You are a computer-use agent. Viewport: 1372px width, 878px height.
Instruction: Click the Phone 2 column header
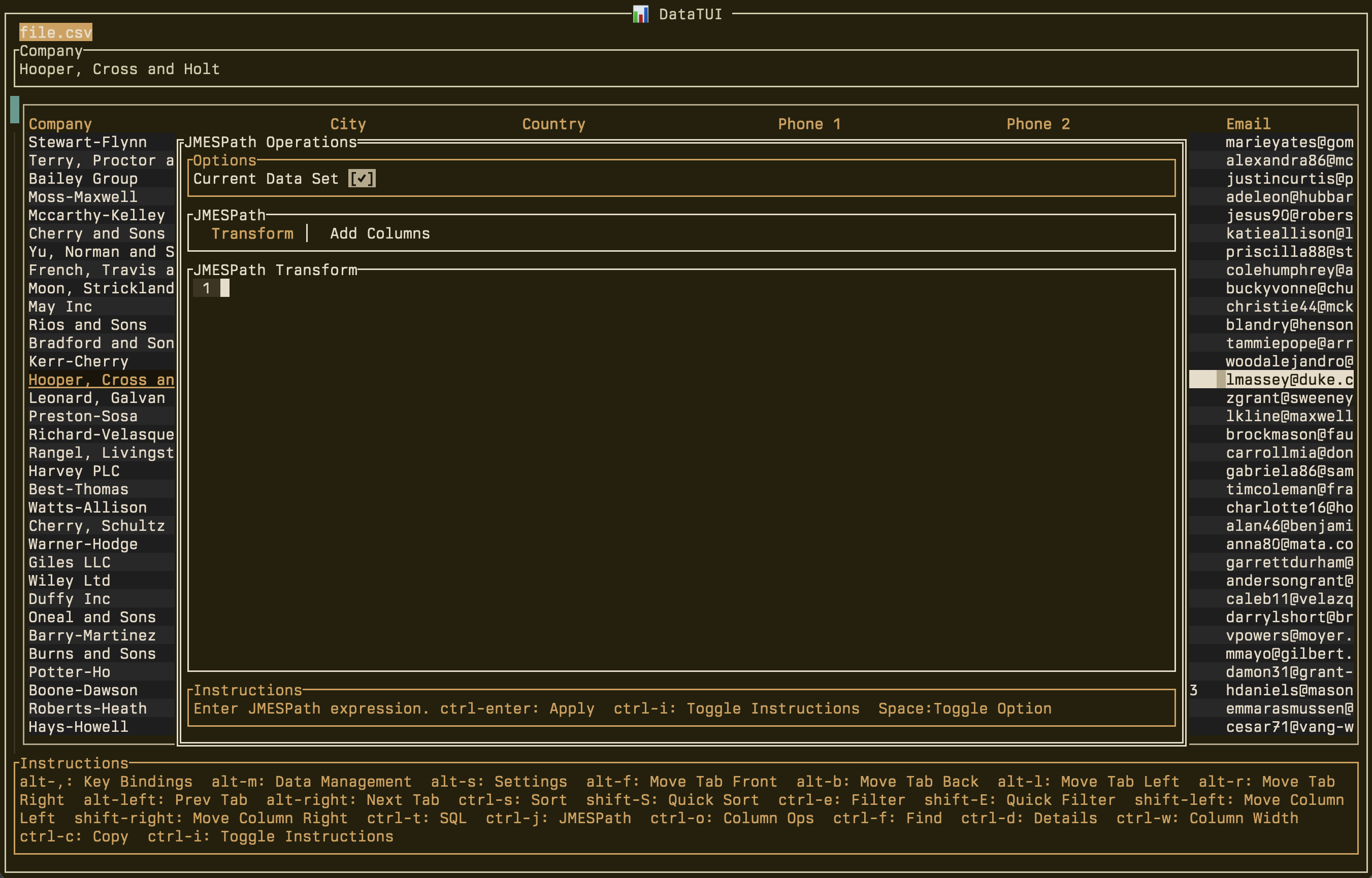tap(1037, 124)
